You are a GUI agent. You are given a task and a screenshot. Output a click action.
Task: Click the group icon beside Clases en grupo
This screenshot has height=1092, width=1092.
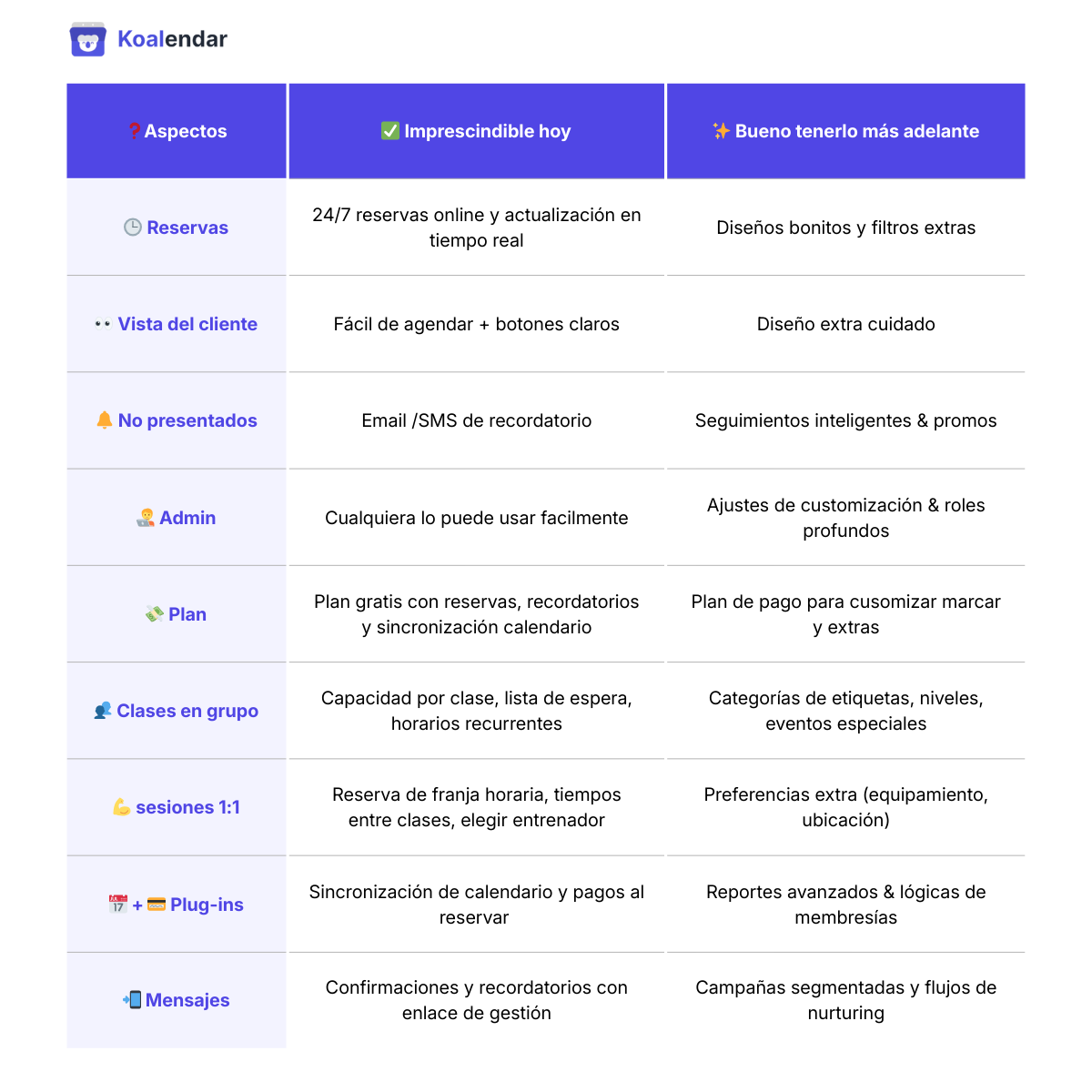coord(103,711)
